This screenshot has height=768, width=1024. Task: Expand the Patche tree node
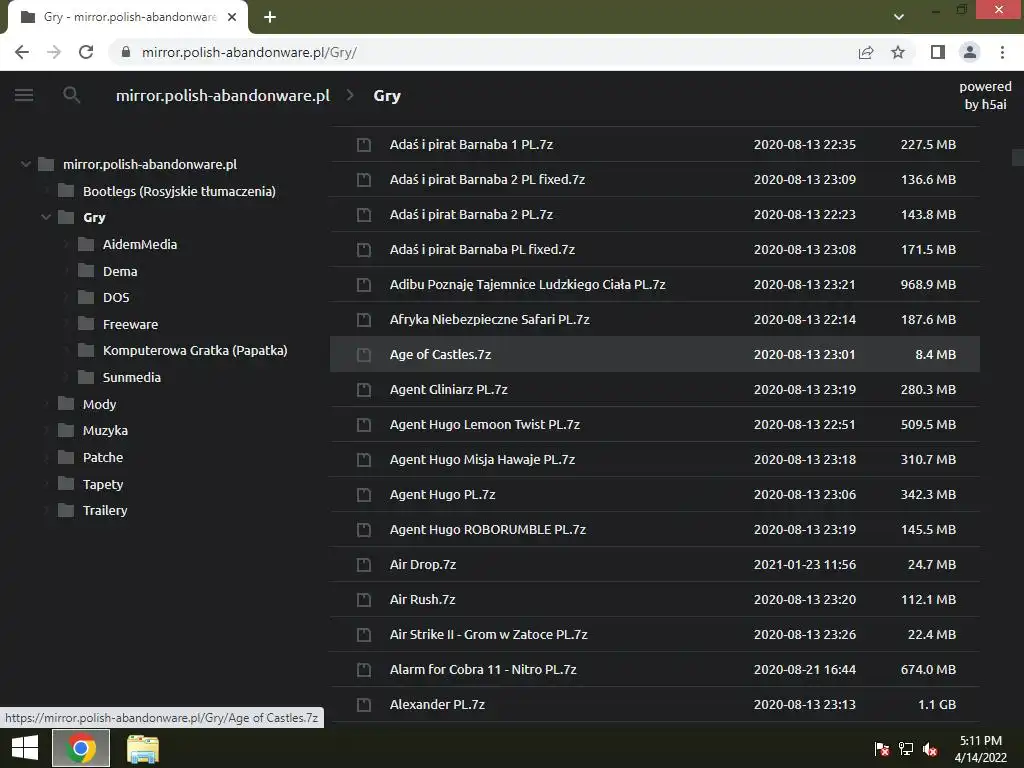point(46,457)
